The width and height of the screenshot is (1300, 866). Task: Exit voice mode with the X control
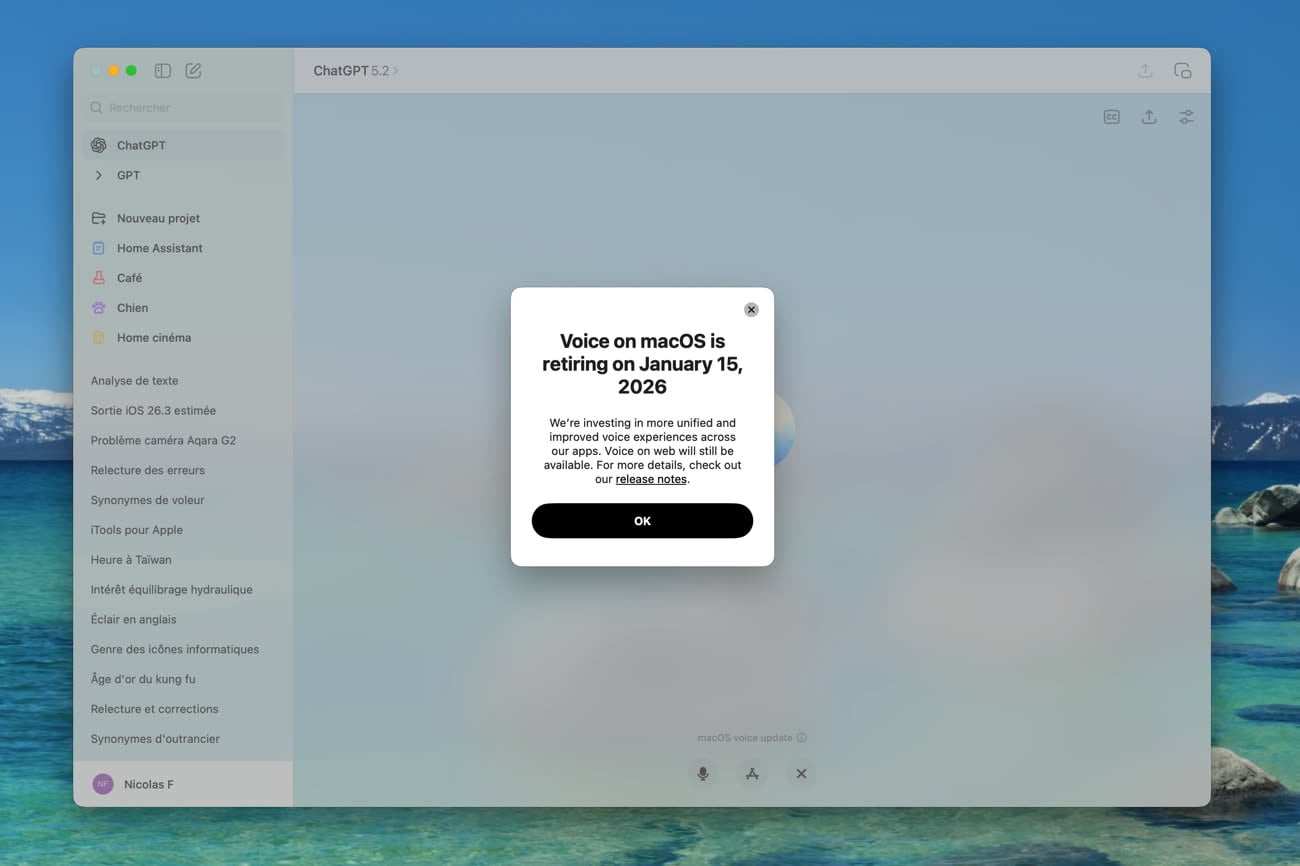click(x=800, y=773)
